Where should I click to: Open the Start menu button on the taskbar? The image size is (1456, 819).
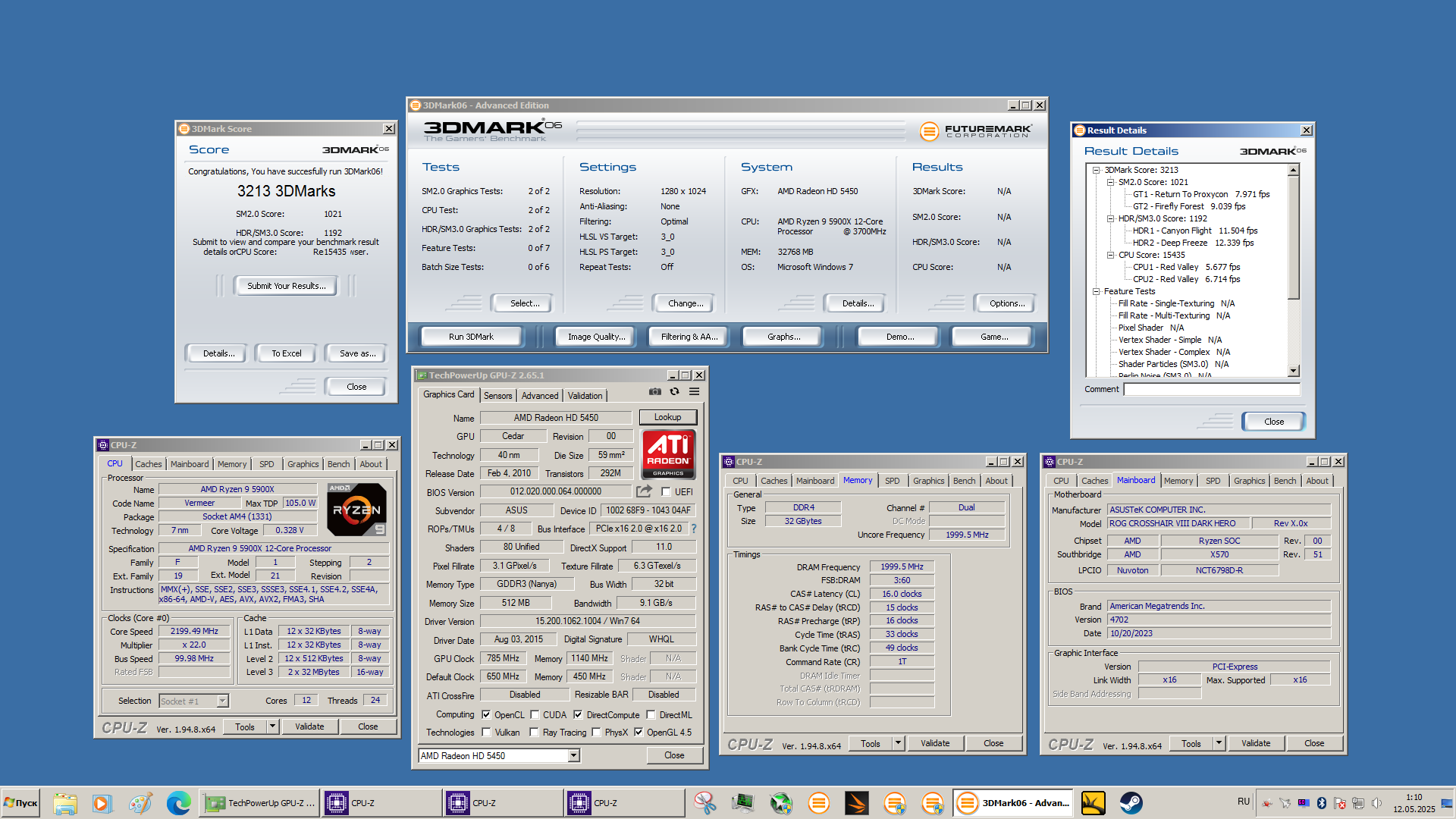21,802
